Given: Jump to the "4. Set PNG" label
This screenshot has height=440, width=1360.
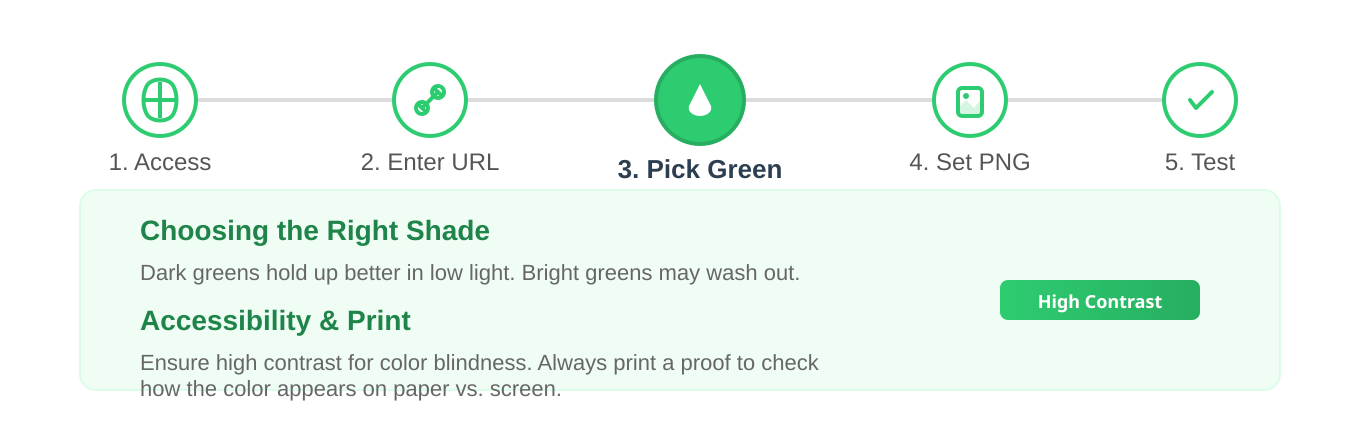Looking at the screenshot, I should click(970, 162).
